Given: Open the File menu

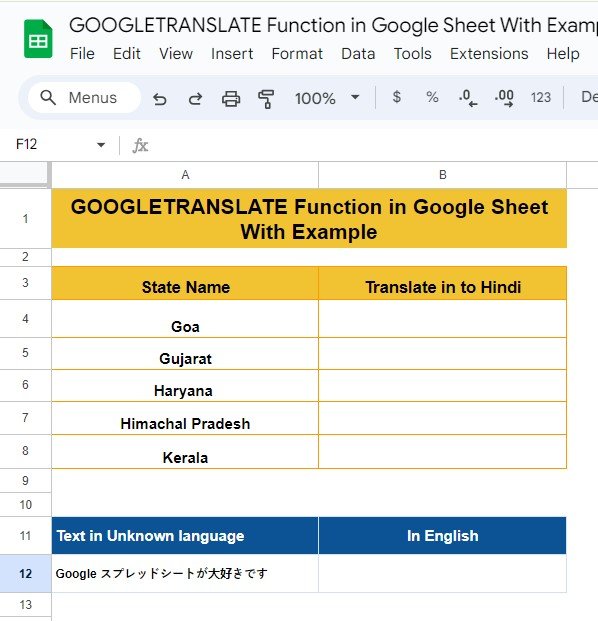Looking at the screenshot, I should [x=82, y=53].
